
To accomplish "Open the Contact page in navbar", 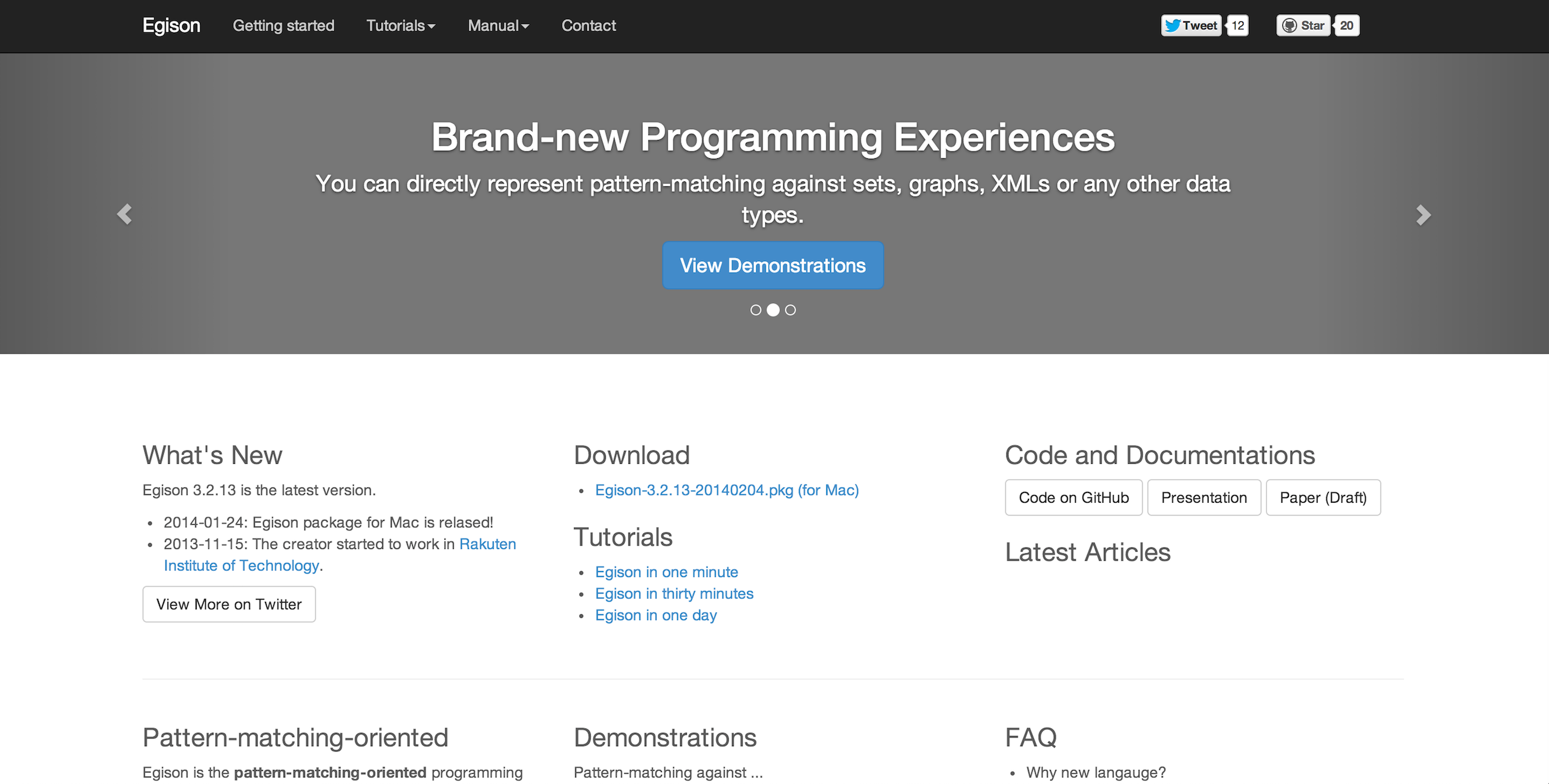I will (589, 26).
